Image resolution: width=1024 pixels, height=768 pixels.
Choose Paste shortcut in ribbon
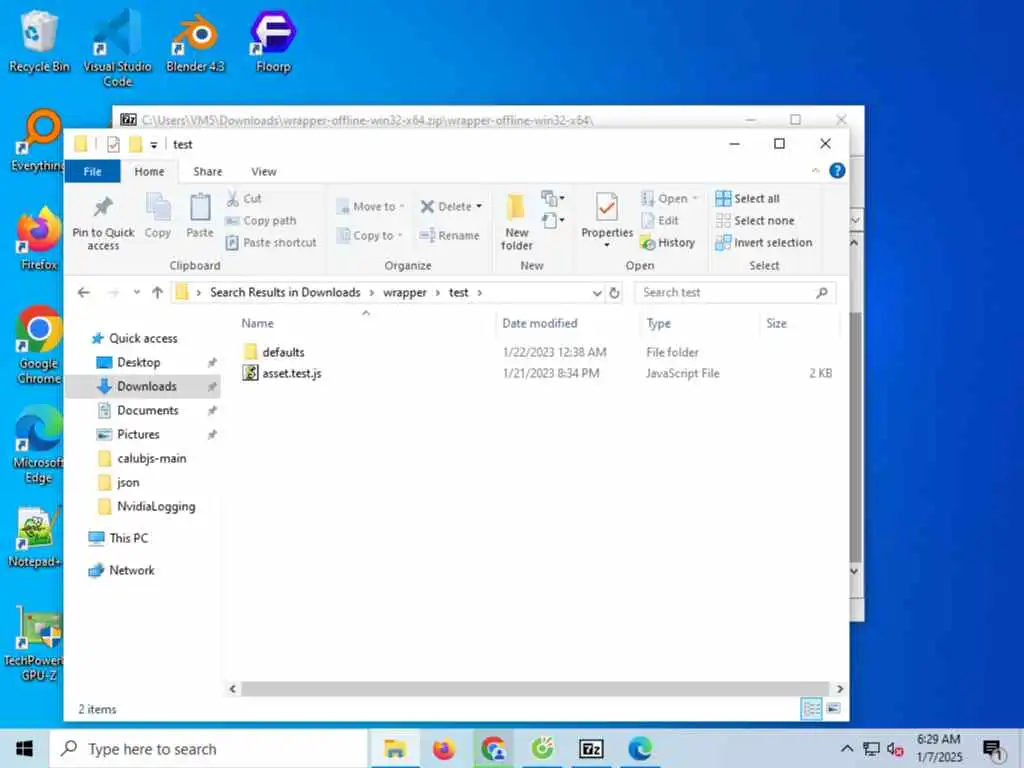271,242
